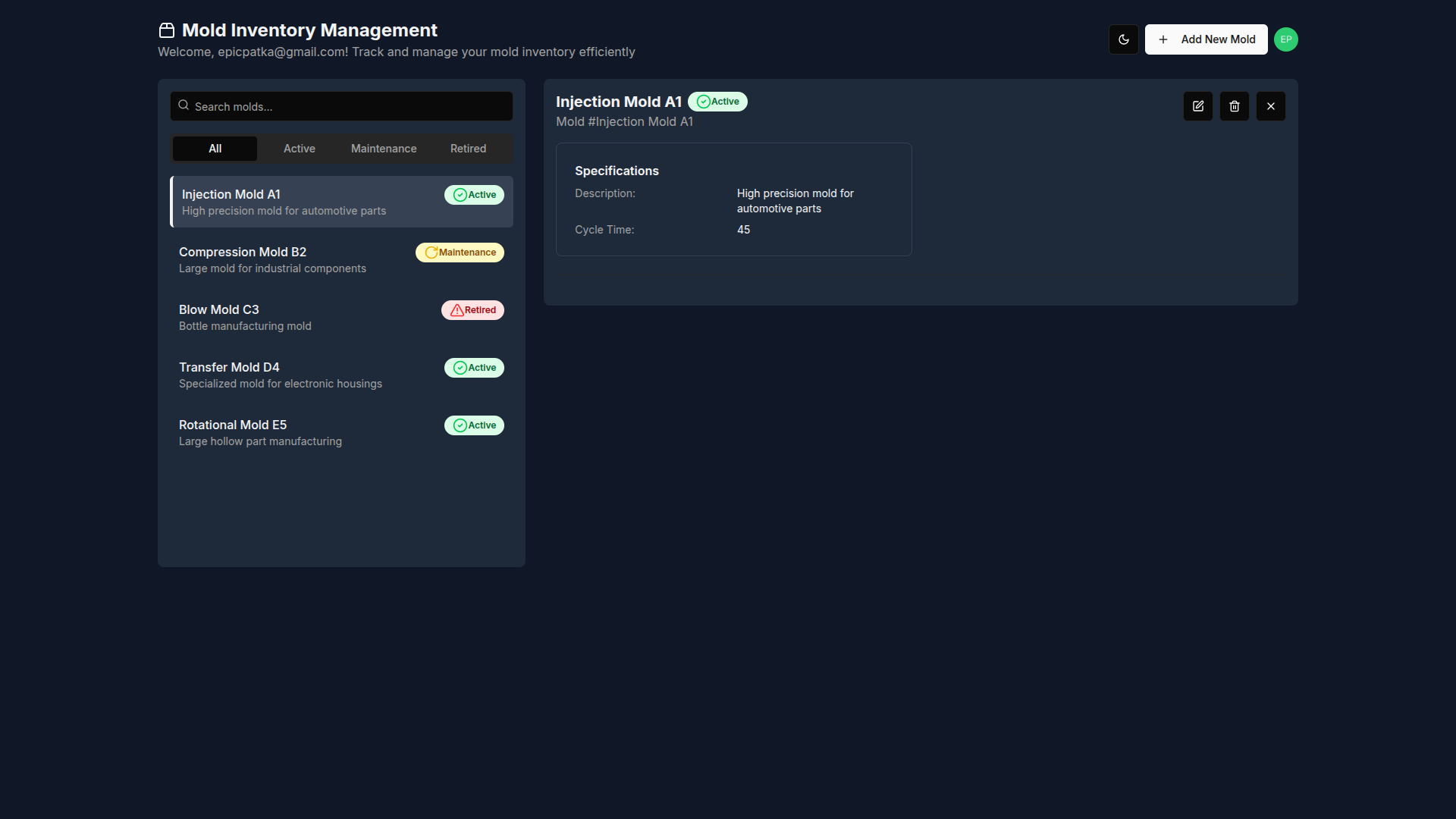Open Blow Mold C3 list entry

pos(341,317)
